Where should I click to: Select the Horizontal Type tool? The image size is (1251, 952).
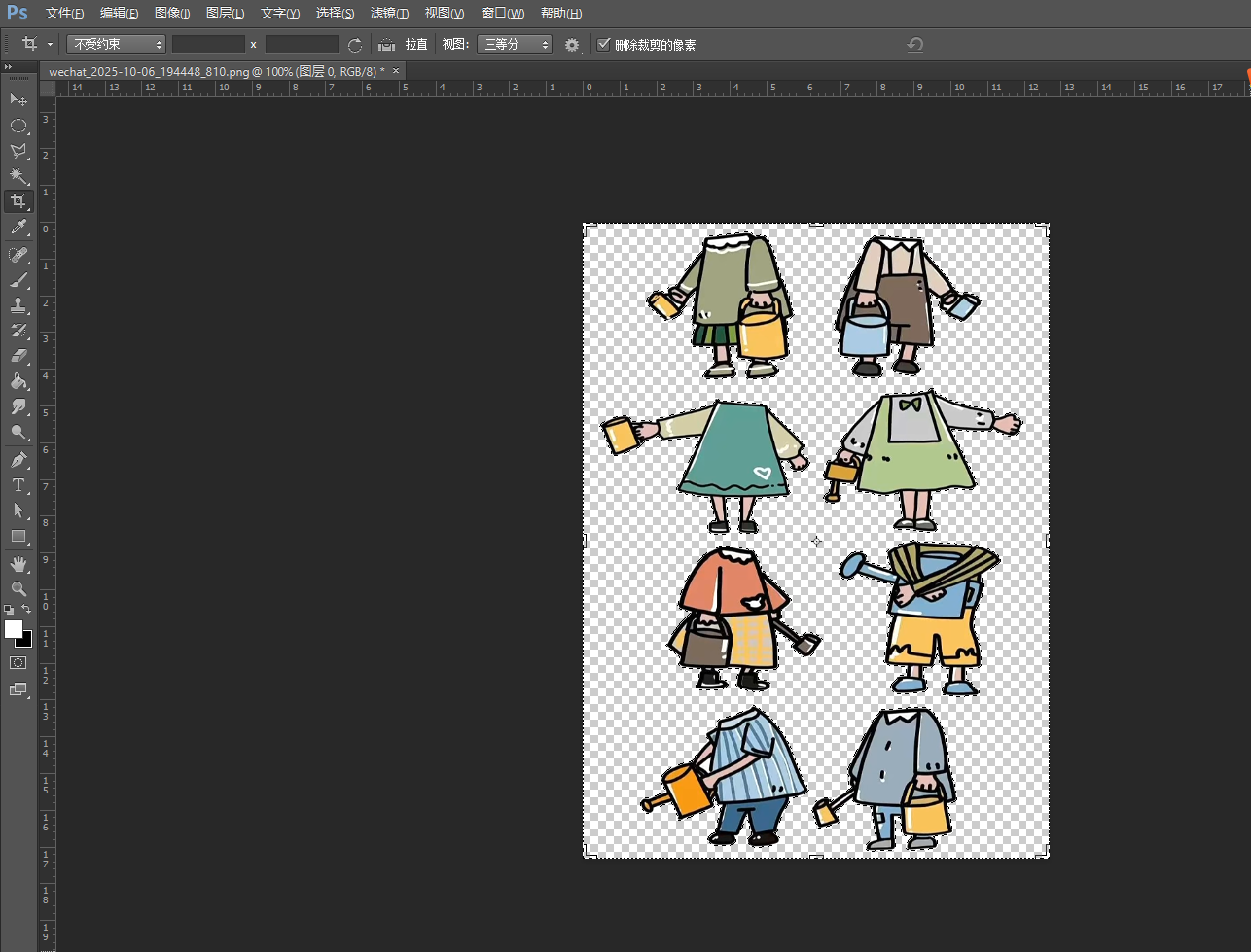click(18, 485)
